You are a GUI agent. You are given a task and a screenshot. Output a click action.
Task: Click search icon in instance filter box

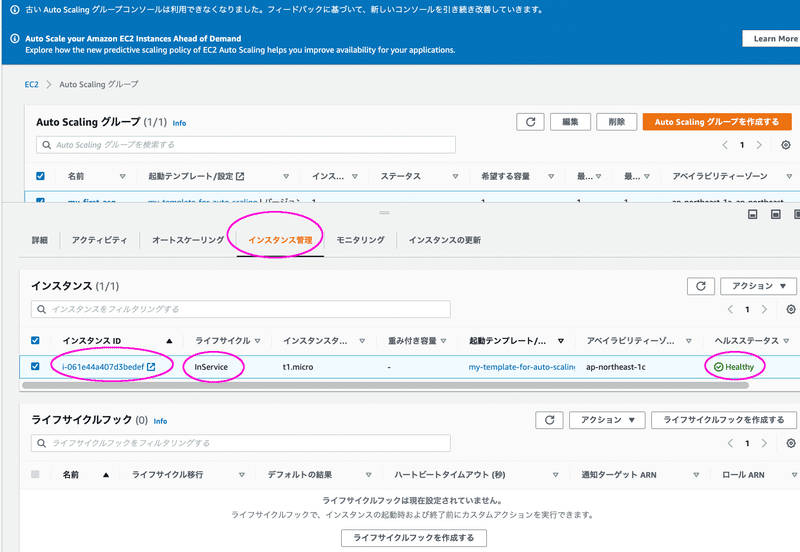click(42, 309)
